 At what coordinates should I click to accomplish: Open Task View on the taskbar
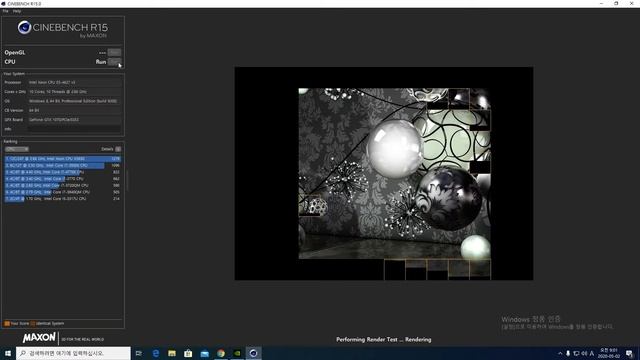139,353
